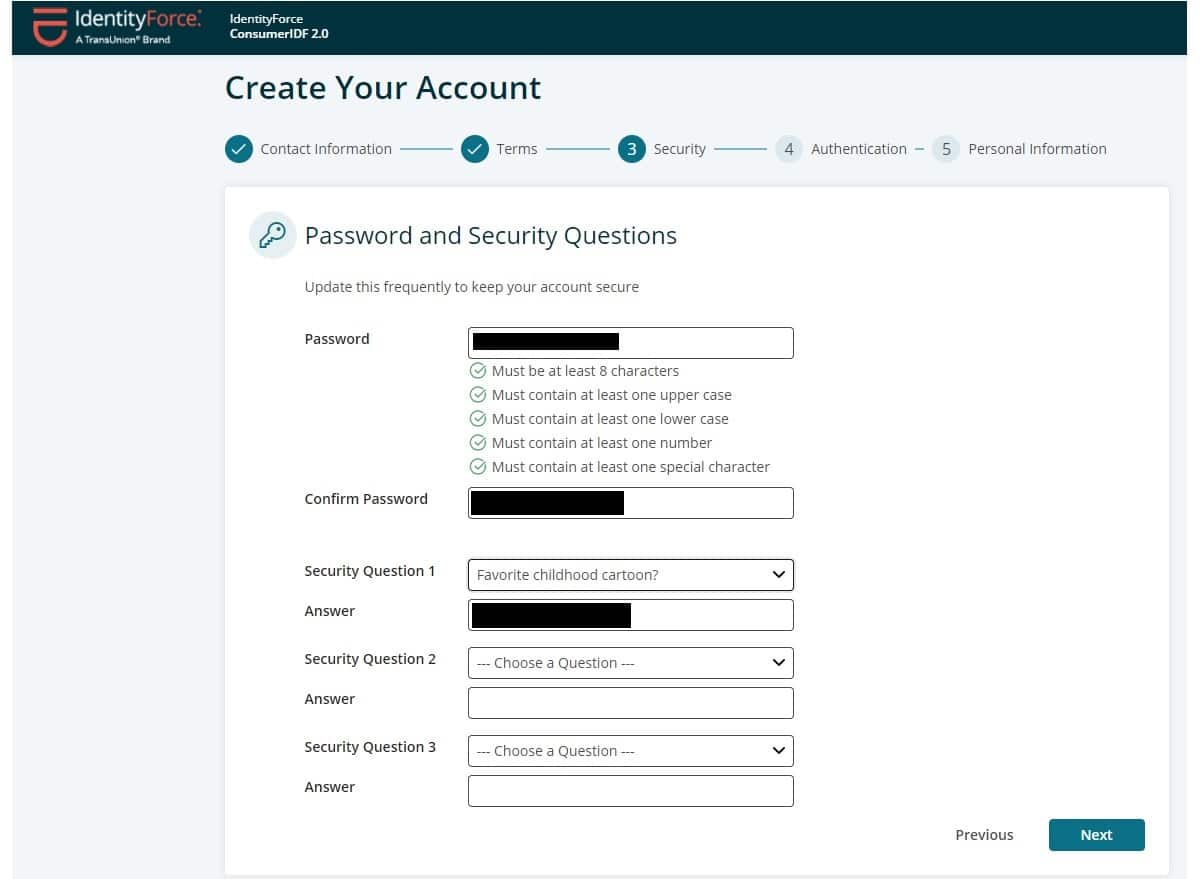
Task: Select the step 3 Security circle
Action: (631, 149)
